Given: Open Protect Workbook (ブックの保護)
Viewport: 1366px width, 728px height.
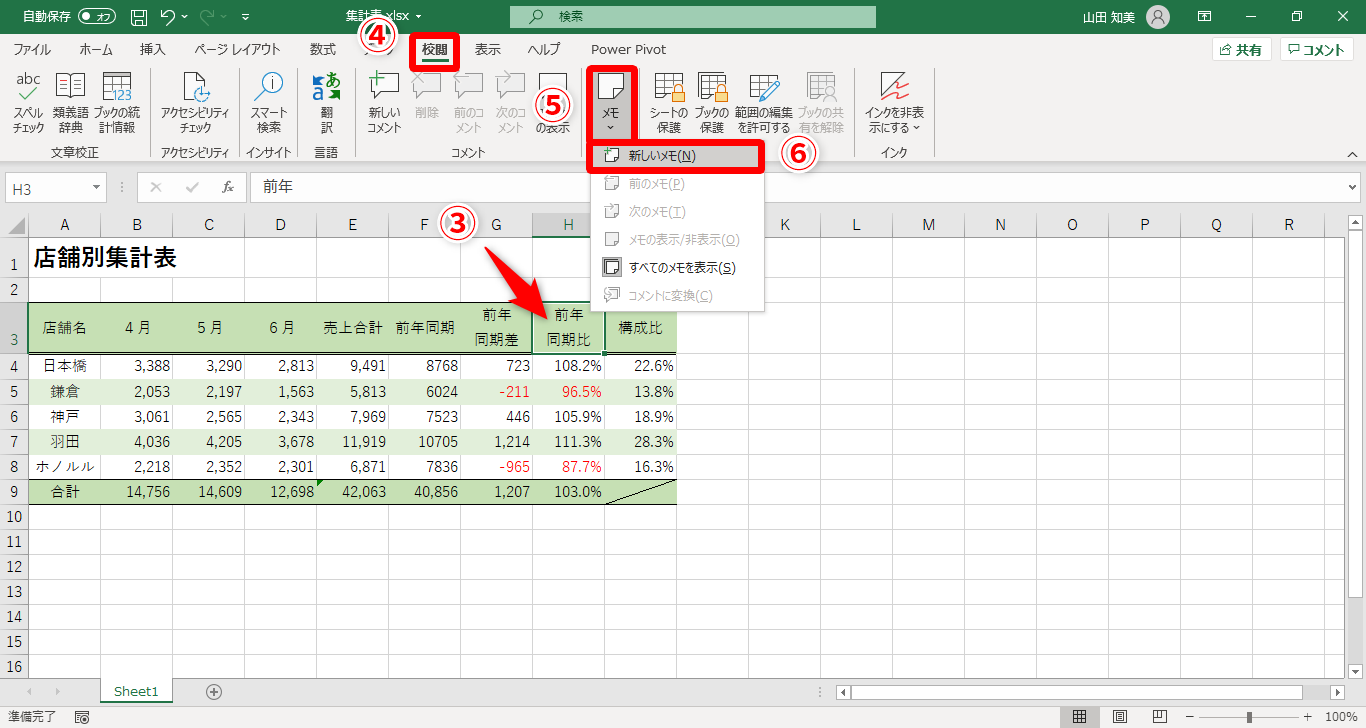Looking at the screenshot, I should [711, 102].
